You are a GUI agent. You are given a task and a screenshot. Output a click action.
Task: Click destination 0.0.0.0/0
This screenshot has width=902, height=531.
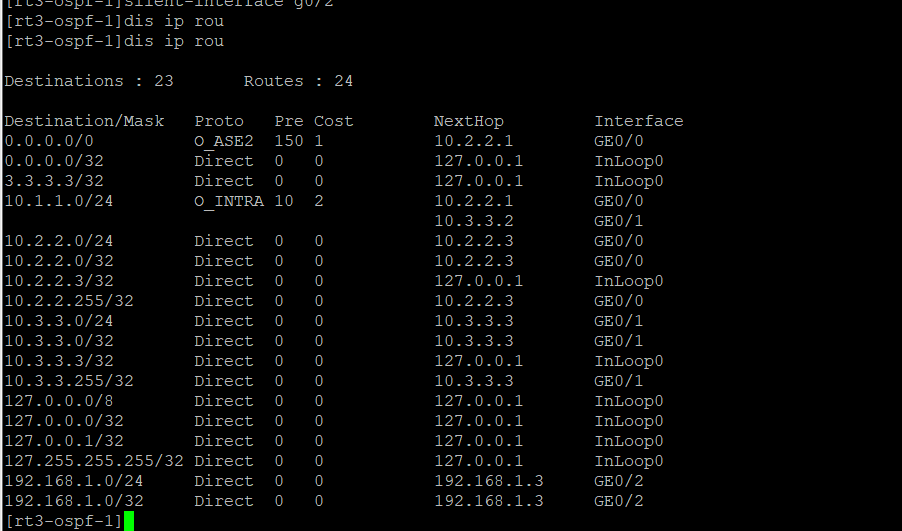[49, 141]
